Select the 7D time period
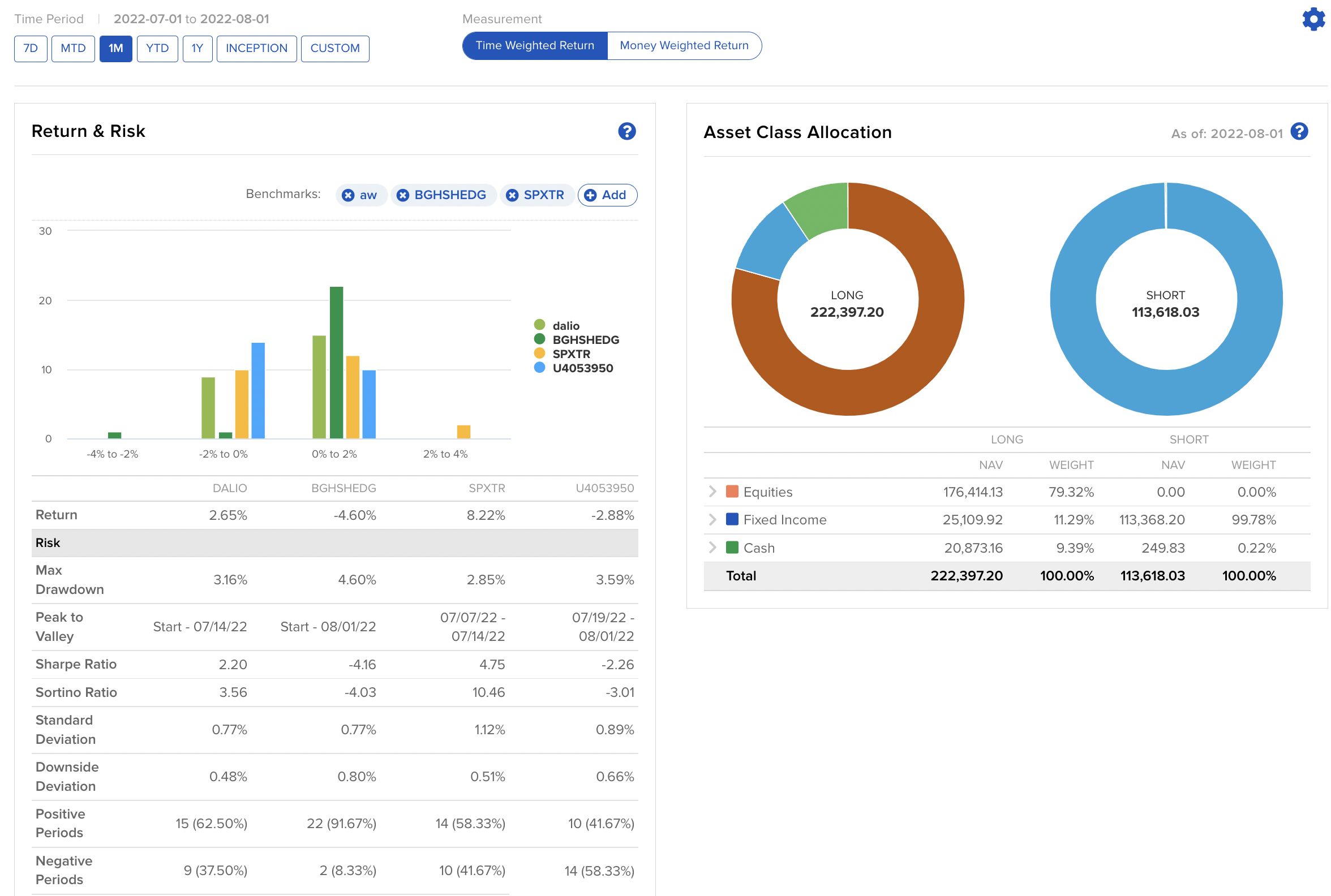The image size is (1331, 896). (31, 49)
